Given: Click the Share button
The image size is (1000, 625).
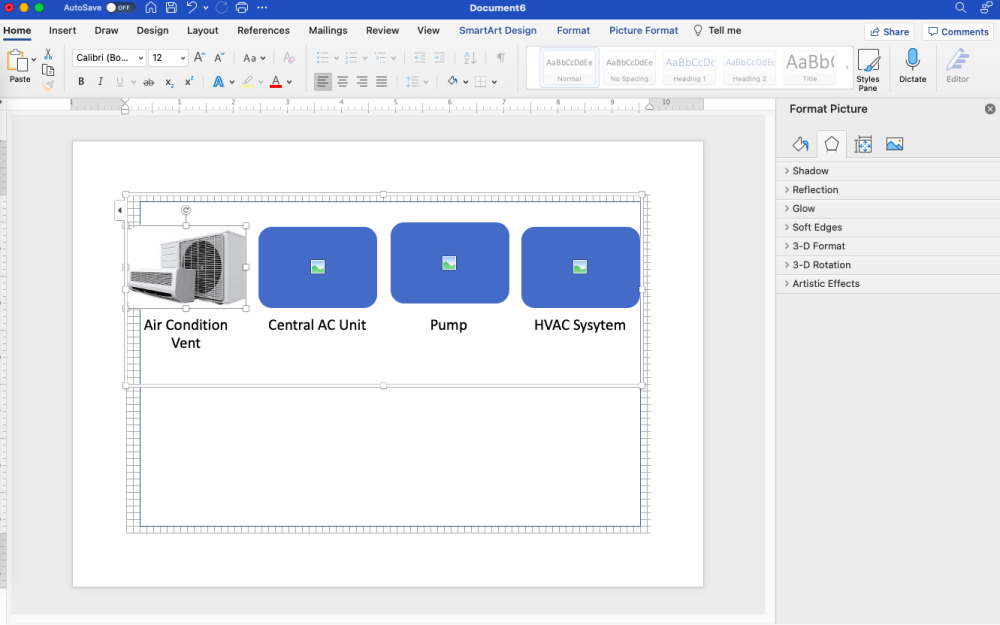Looking at the screenshot, I should pyautogui.click(x=888, y=30).
